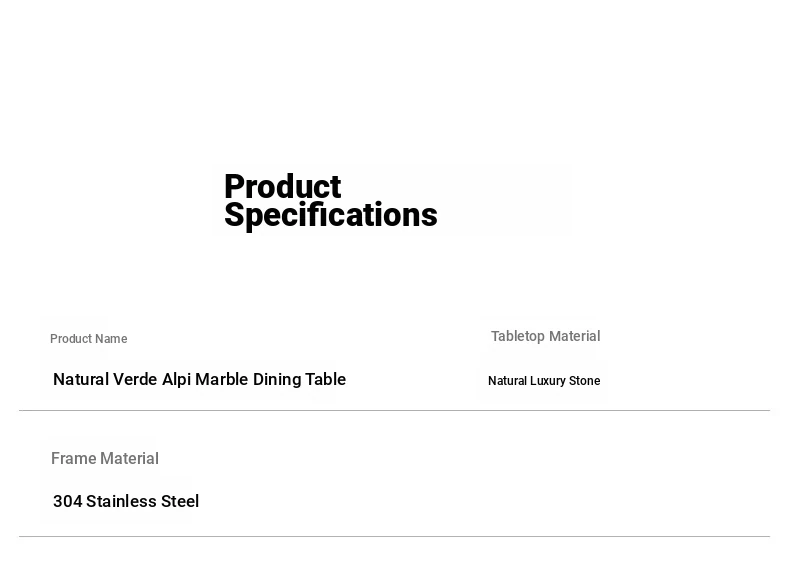The image size is (790, 562).
Task: Select the word Specifications in heading
Action: [331, 216]
